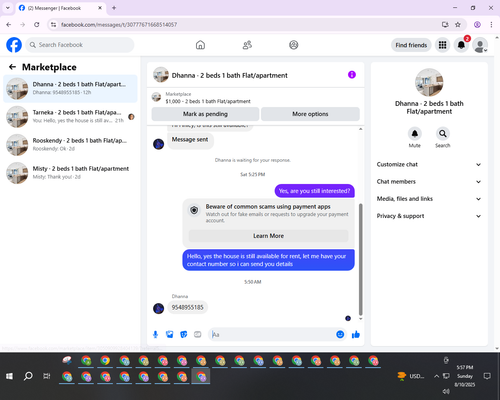Click the taskbar clock

(x=465, y=376)
